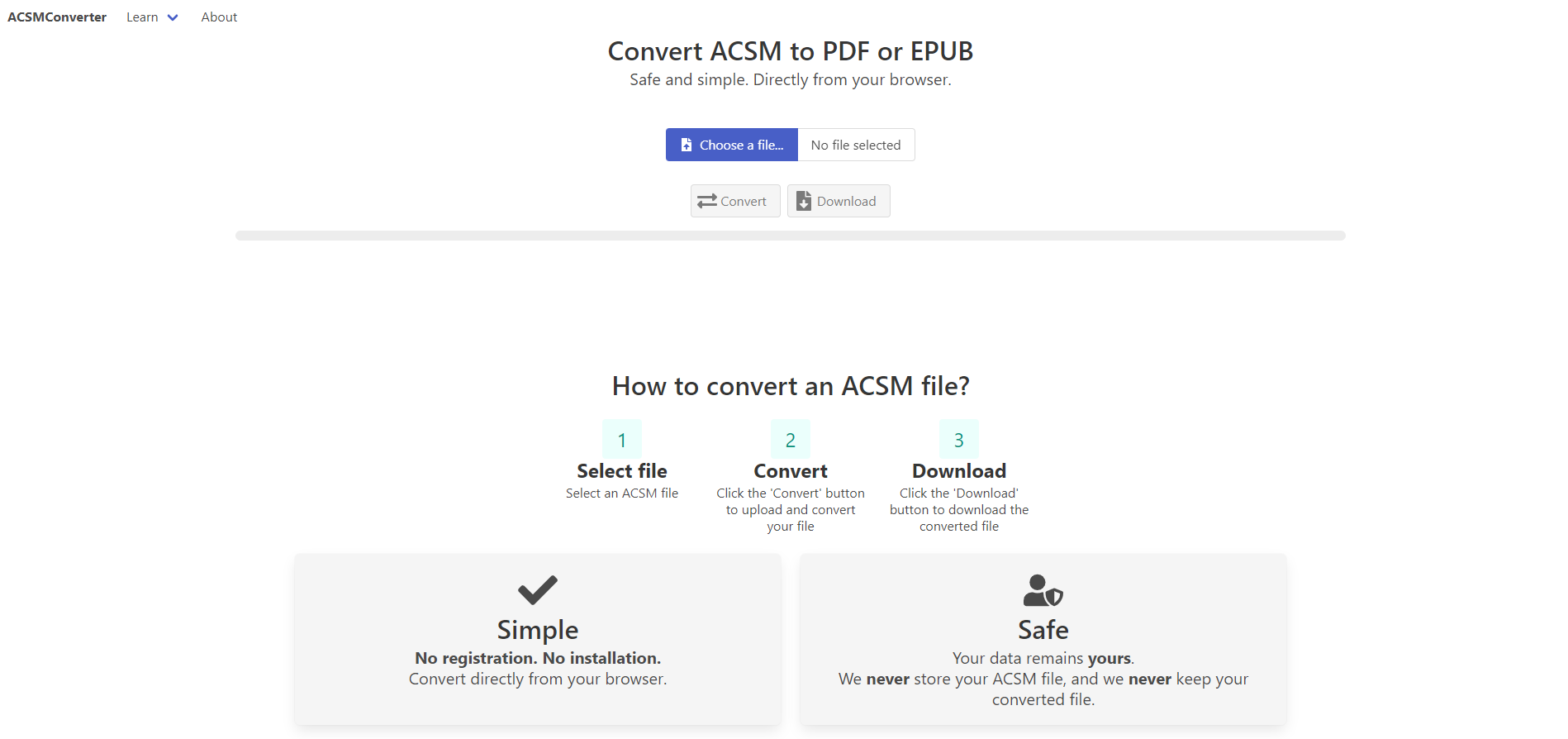Click the 'Select file' step heading
Viewport: 1568px width, 739px height.
[x=622, y=471]
